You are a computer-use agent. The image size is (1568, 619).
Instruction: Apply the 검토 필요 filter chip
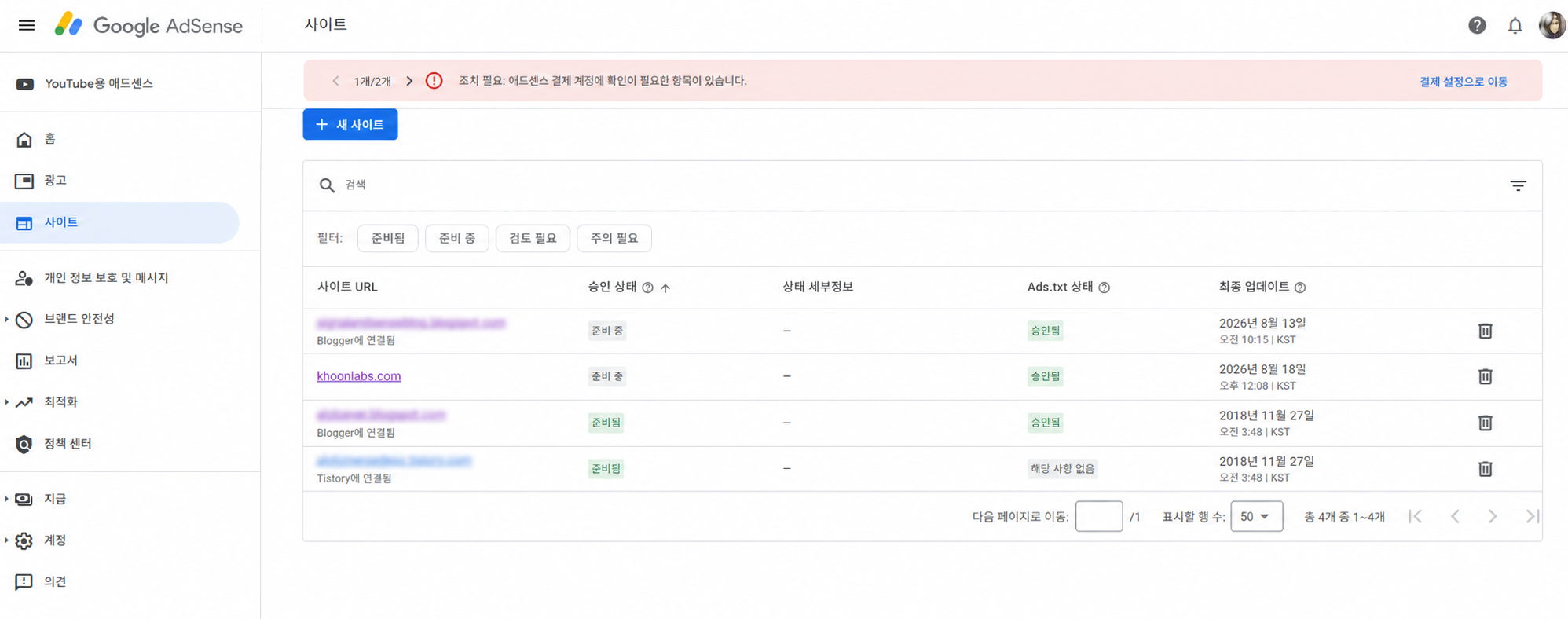click(533, 238)
